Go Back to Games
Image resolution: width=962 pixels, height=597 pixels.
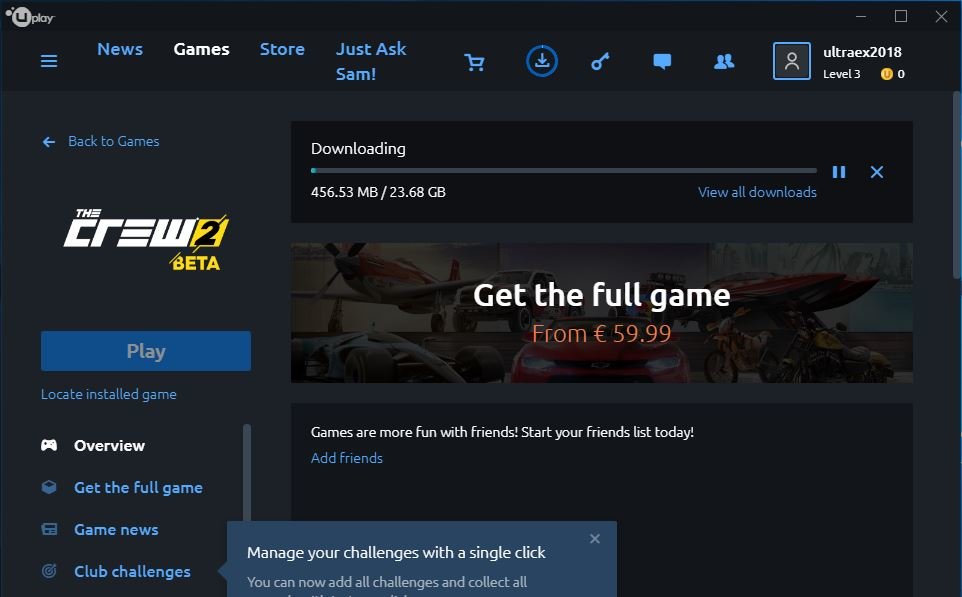point(114,141)
